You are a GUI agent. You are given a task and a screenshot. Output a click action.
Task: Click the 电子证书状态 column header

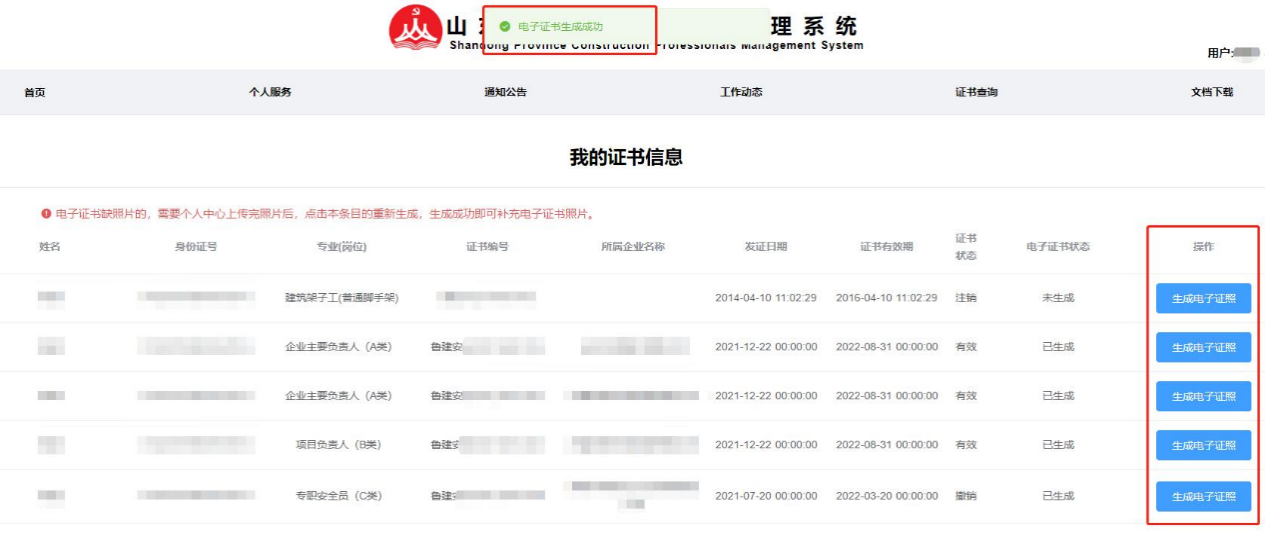point(1057,247)
